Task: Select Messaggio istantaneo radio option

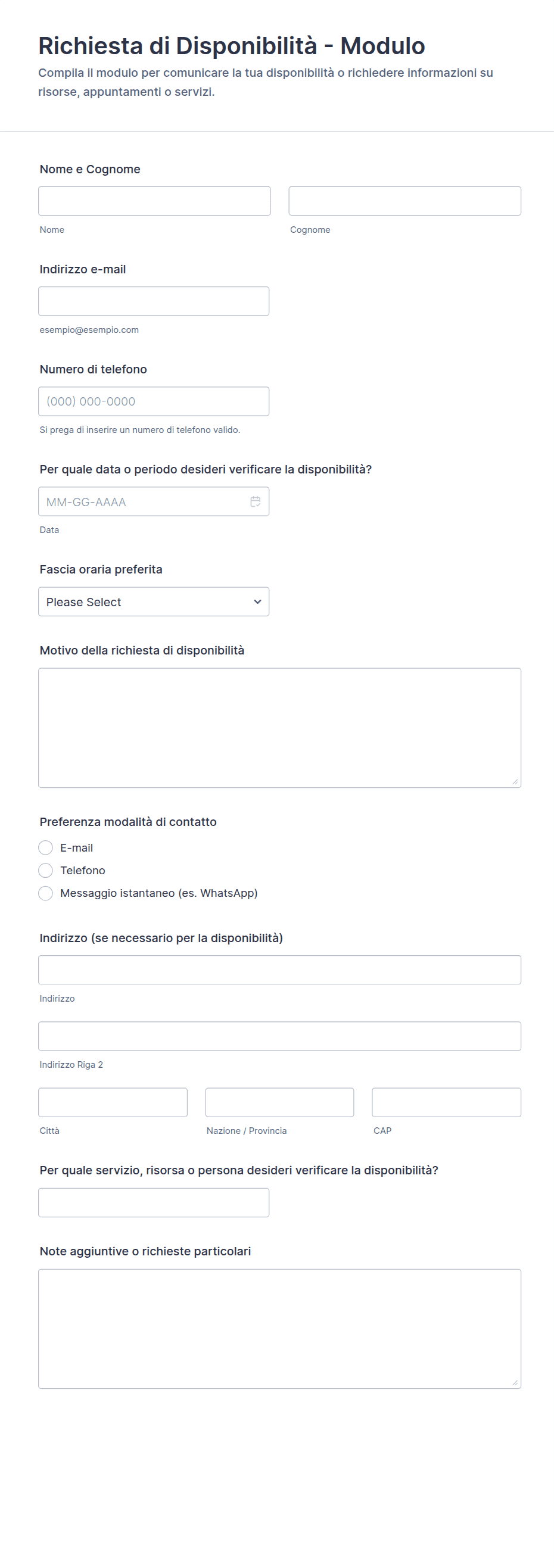Action: 46,893
